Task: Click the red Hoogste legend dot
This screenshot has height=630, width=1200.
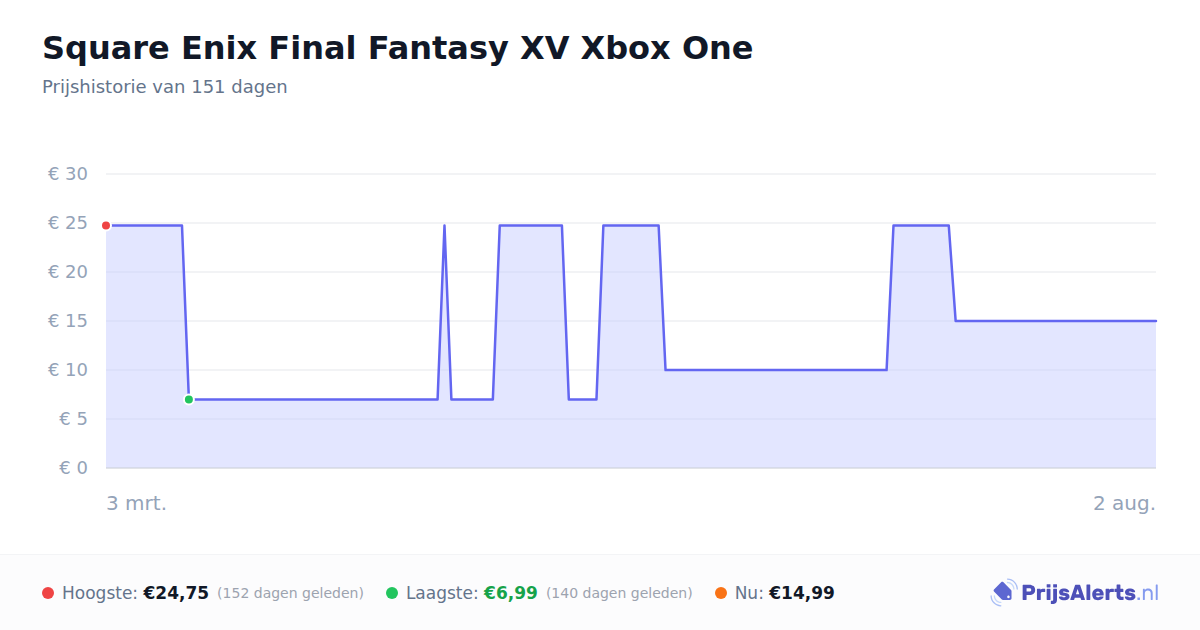Action: point(48,593)
